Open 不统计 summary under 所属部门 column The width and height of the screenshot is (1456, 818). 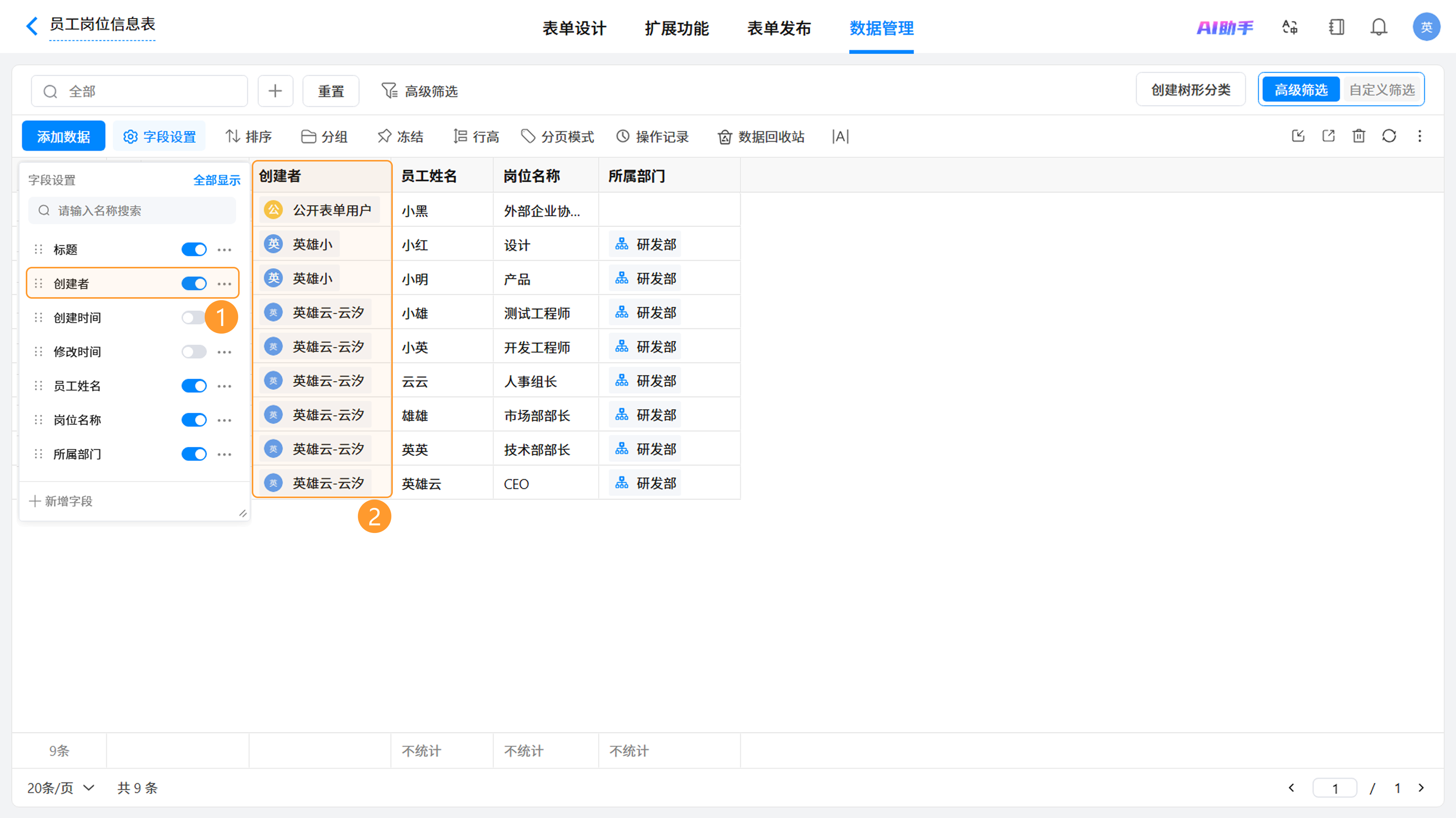[x=629, y=751]
